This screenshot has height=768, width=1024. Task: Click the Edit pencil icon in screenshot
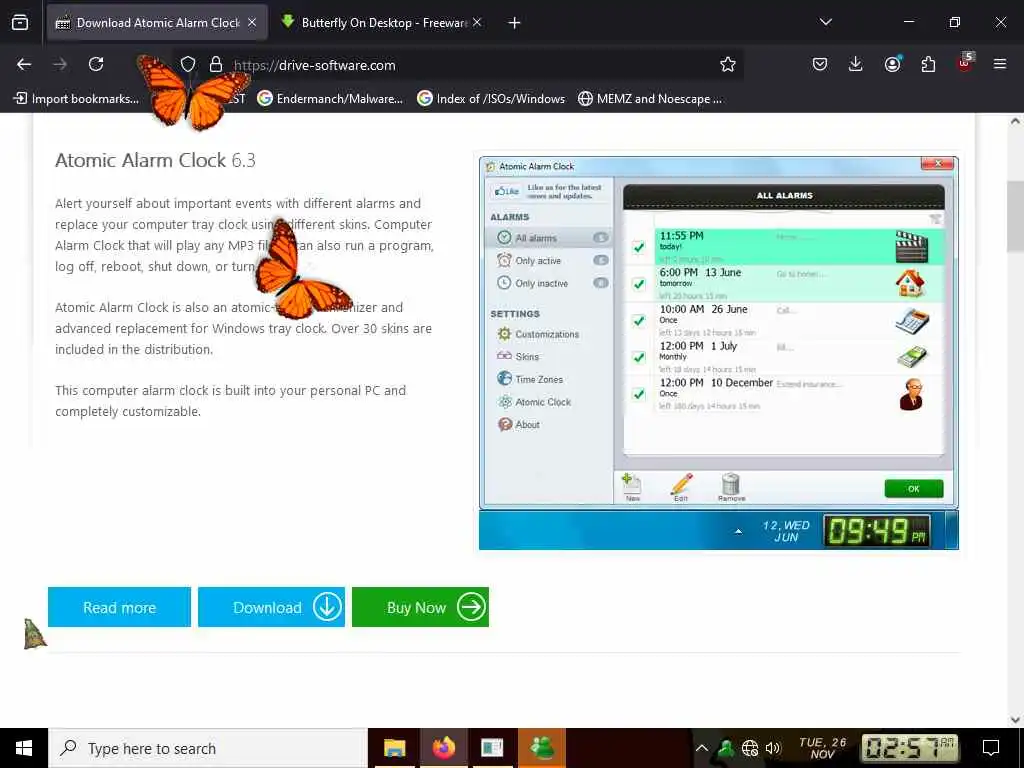[x=681, y=487]
